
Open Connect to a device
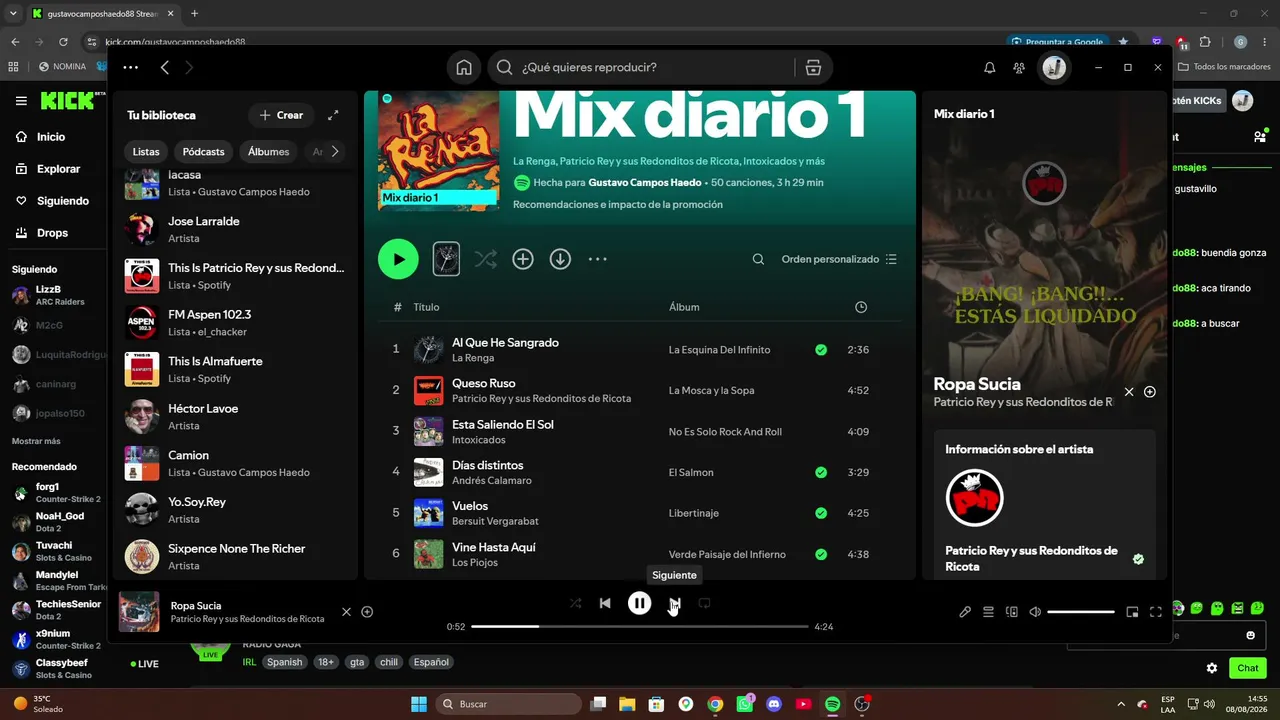tap(1011, 612)
